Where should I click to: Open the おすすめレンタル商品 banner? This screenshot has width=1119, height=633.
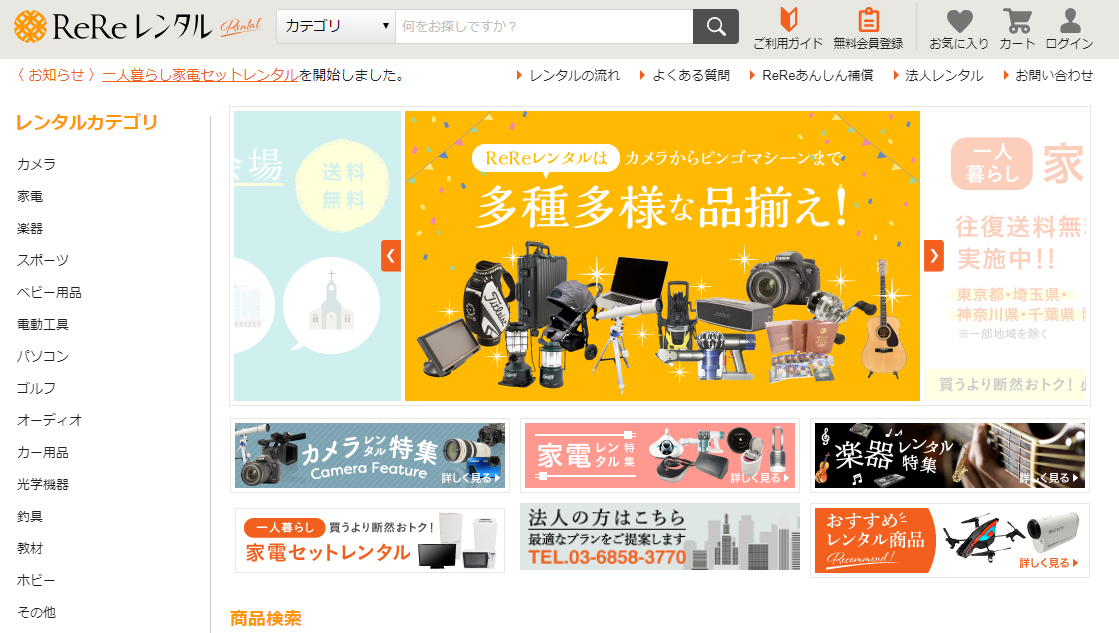pyautogui.click(x=949, y=540)
